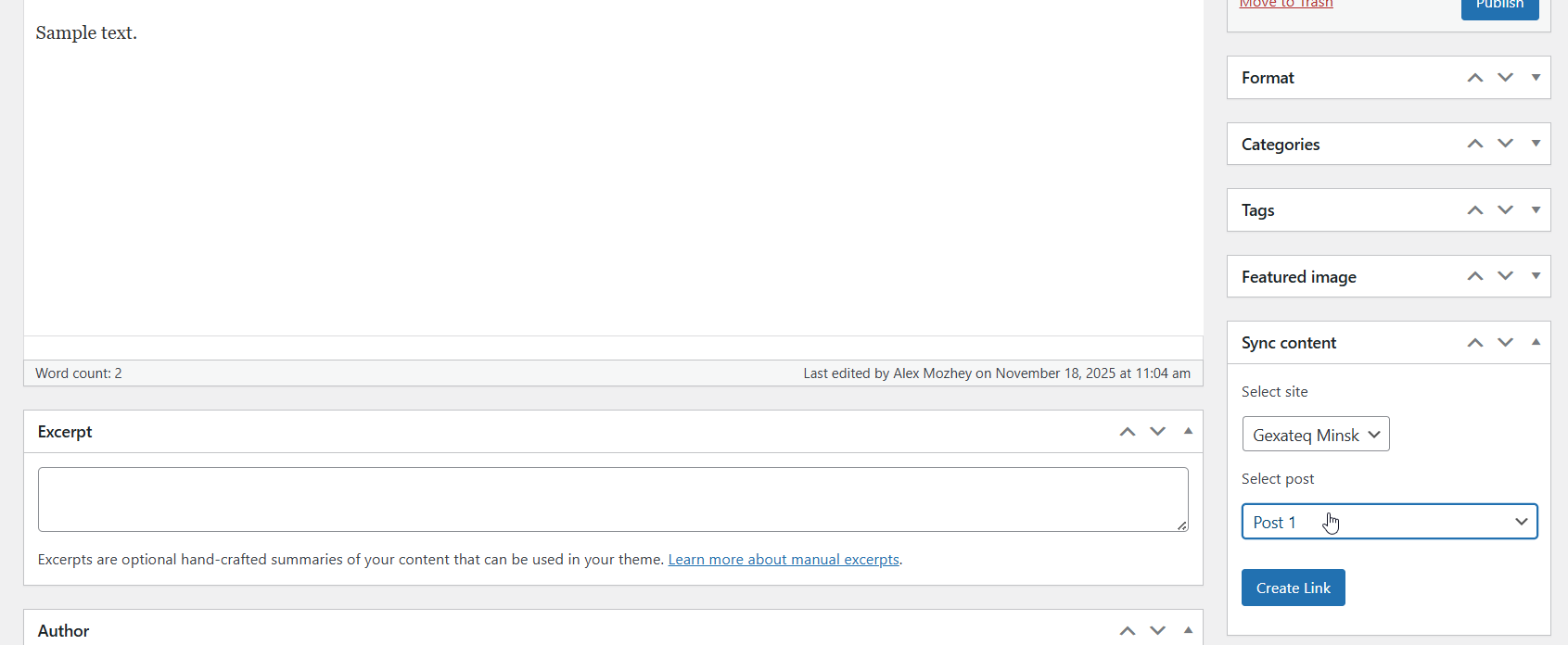This screenshot has height=645, width=1568.
Task: Move the Excerpt panel up
Action: (x=1128, y=432)
